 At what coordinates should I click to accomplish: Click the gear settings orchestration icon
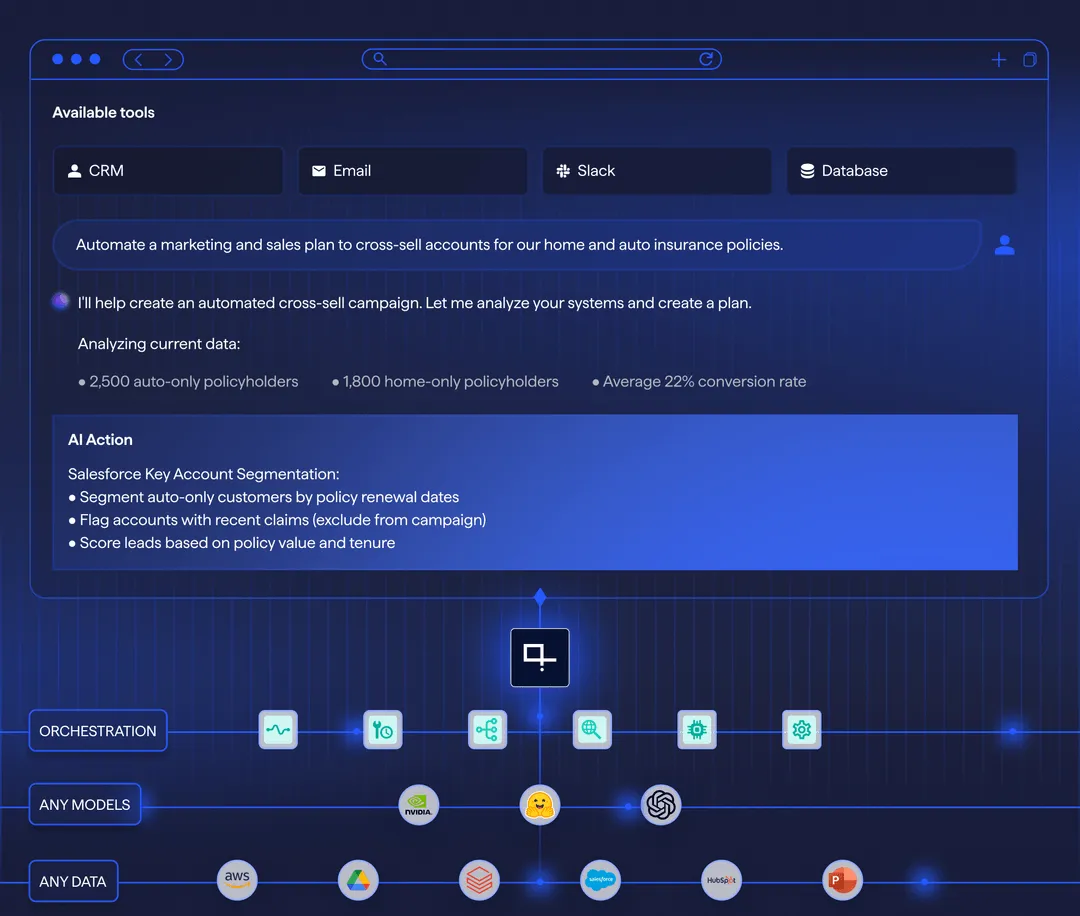[x=802, y=729]
